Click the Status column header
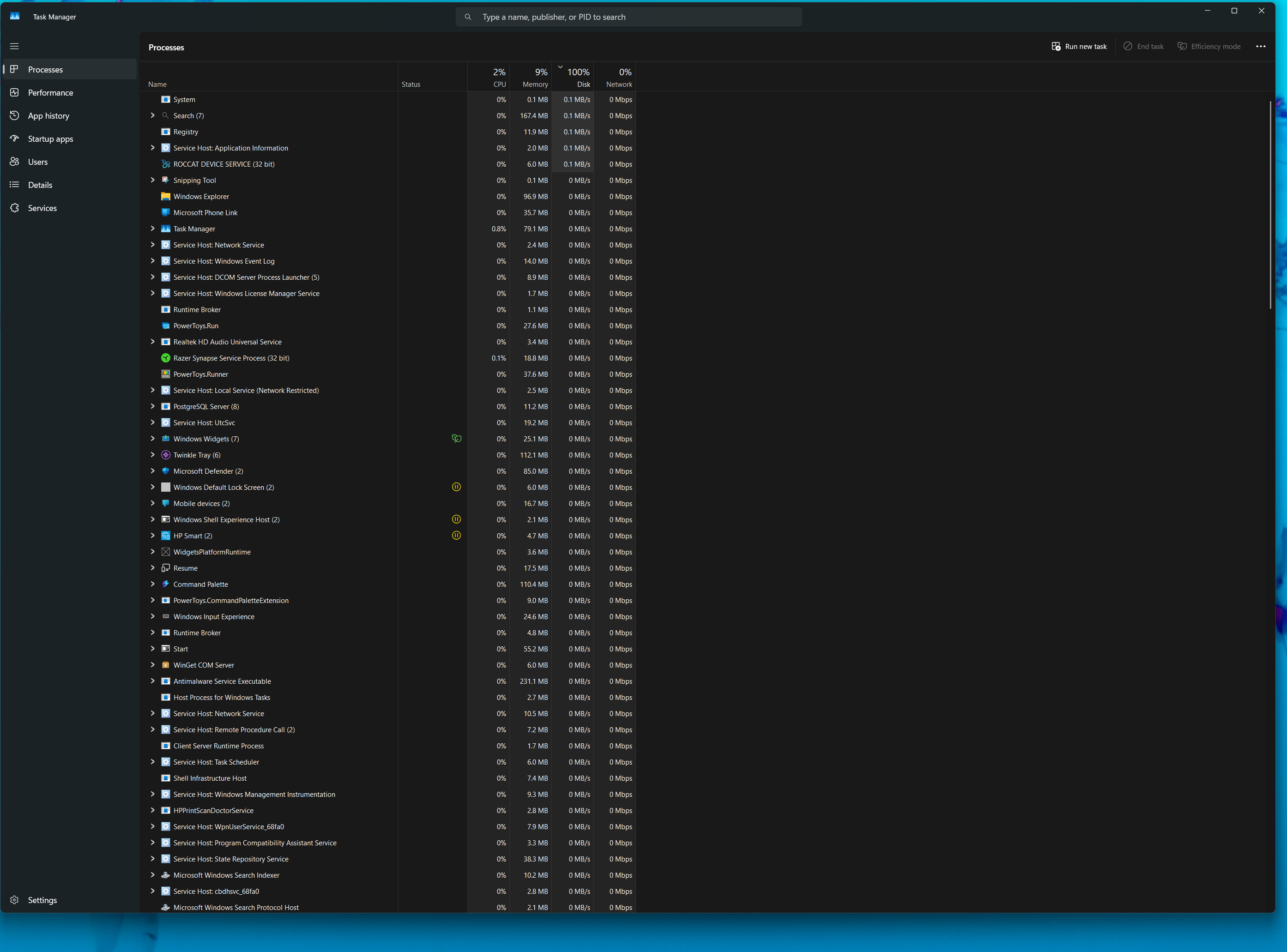The height and width of the screenshot is (952, 1287). [433, 77]
